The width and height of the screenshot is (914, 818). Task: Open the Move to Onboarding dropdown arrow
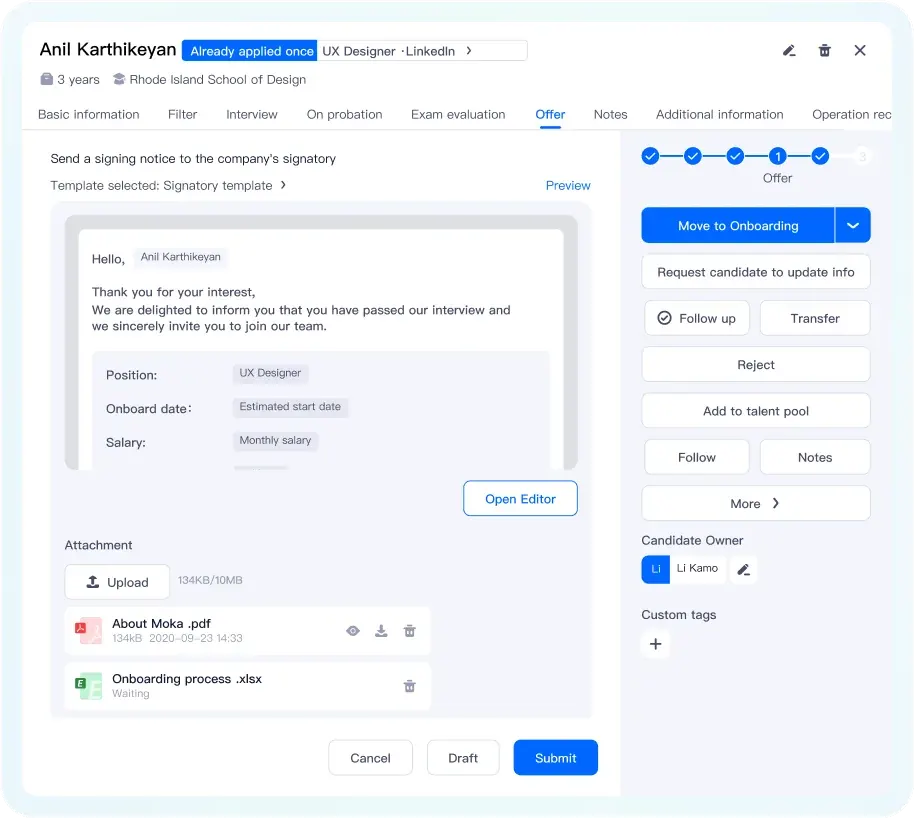point(853,225)
